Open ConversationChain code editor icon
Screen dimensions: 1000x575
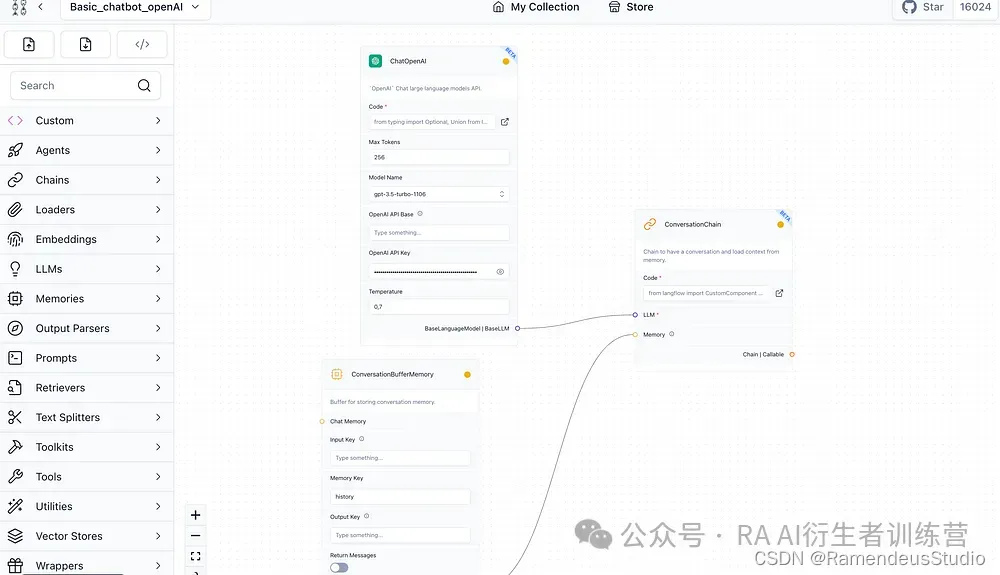[x=779, y=293]
